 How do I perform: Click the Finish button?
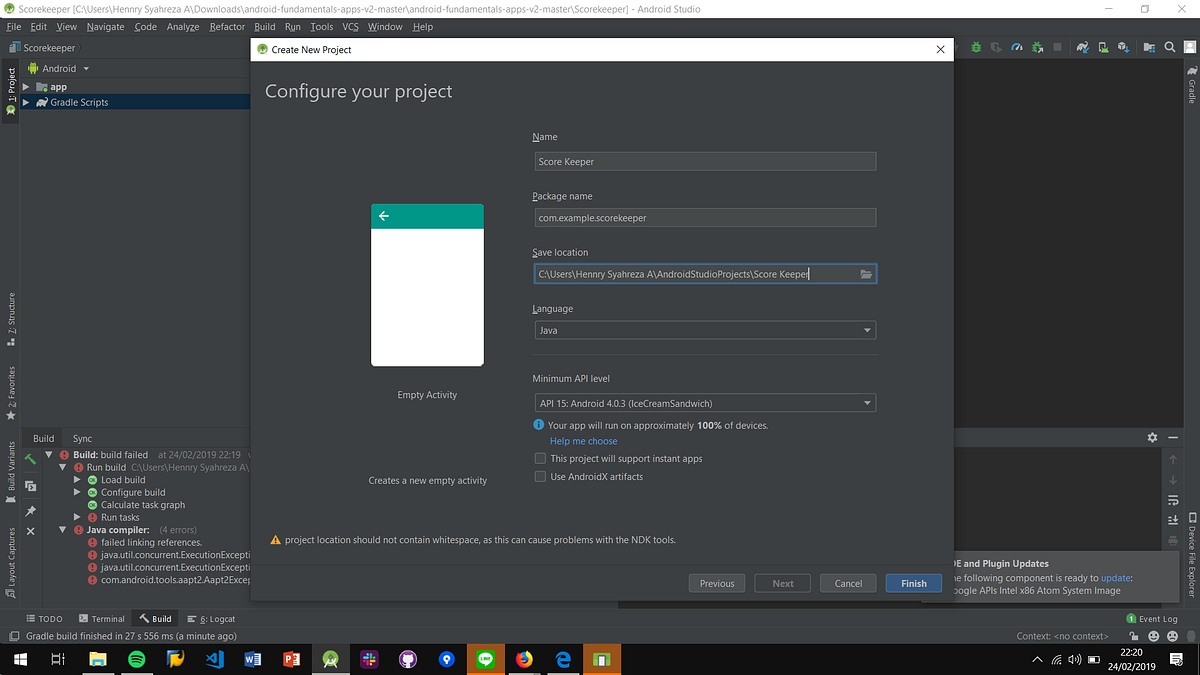click(914, 583)
